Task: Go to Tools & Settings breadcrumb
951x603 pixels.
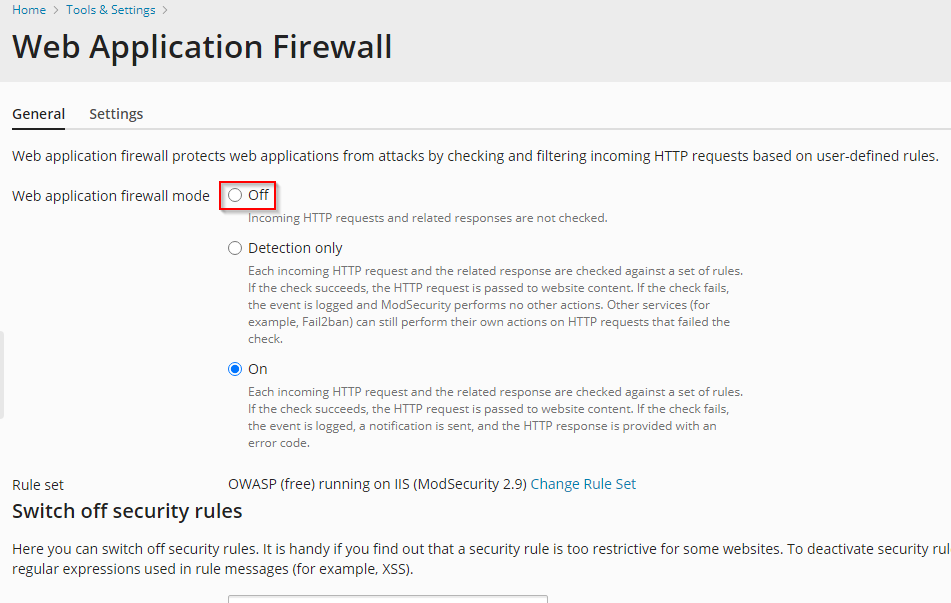Action: pyautogui.click(x=110, y=10)
